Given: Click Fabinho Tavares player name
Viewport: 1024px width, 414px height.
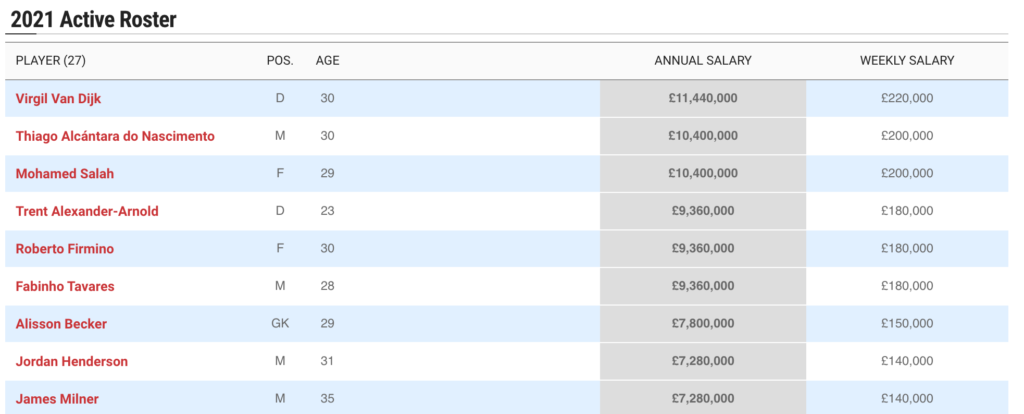Looking at the screenshot, I should 65,287.
